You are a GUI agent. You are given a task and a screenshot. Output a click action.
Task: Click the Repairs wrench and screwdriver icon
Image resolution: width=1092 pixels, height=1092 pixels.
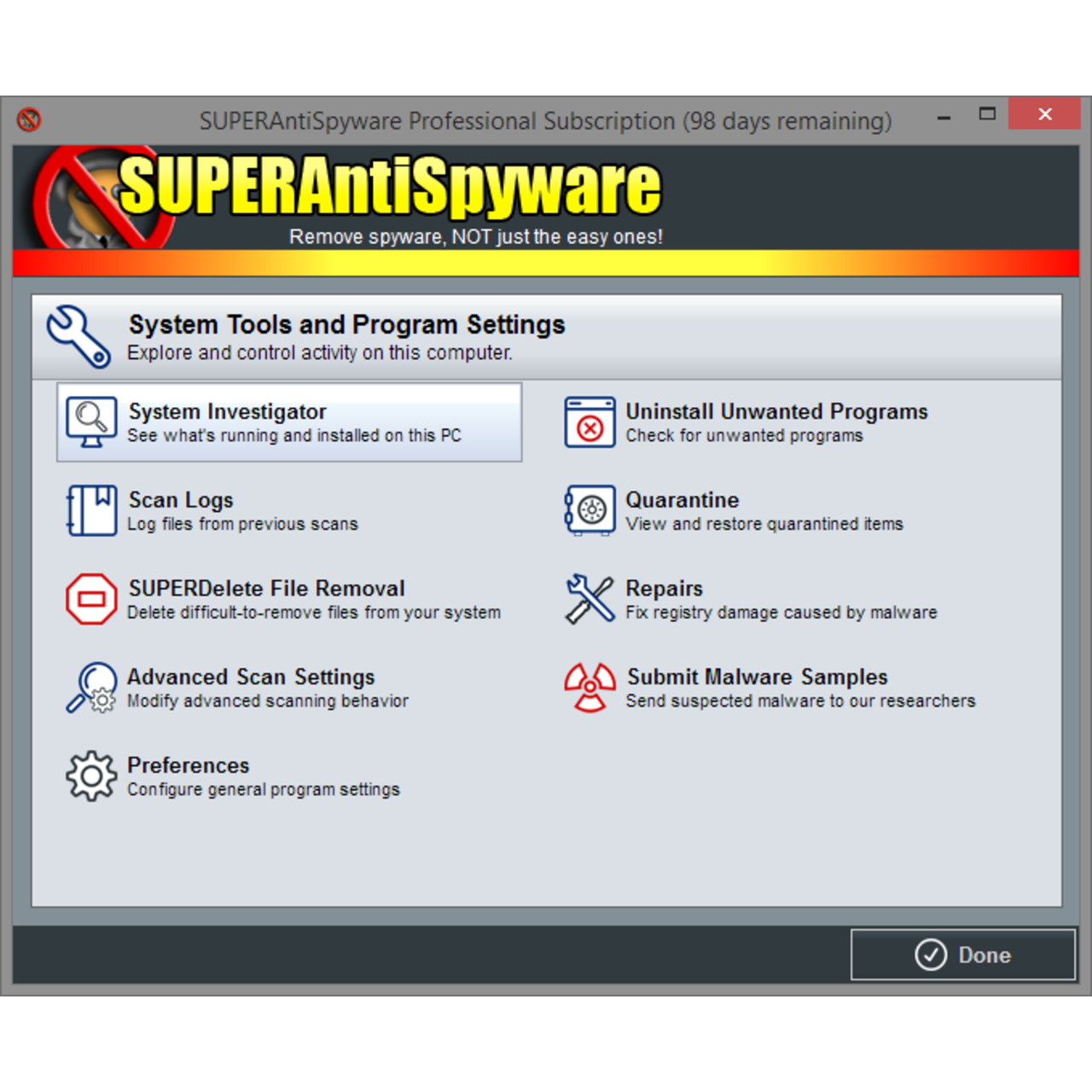590,599
